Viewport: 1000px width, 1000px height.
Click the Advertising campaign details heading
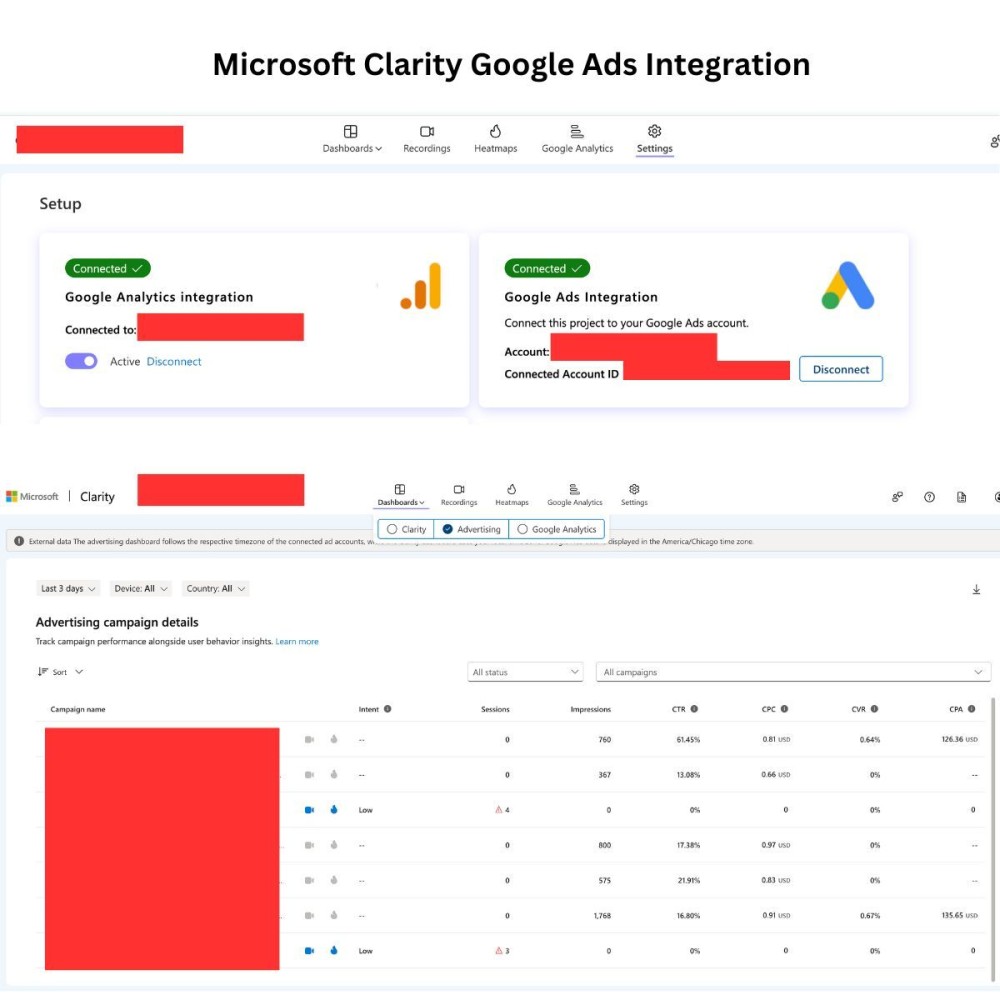(x=117, y=622)
